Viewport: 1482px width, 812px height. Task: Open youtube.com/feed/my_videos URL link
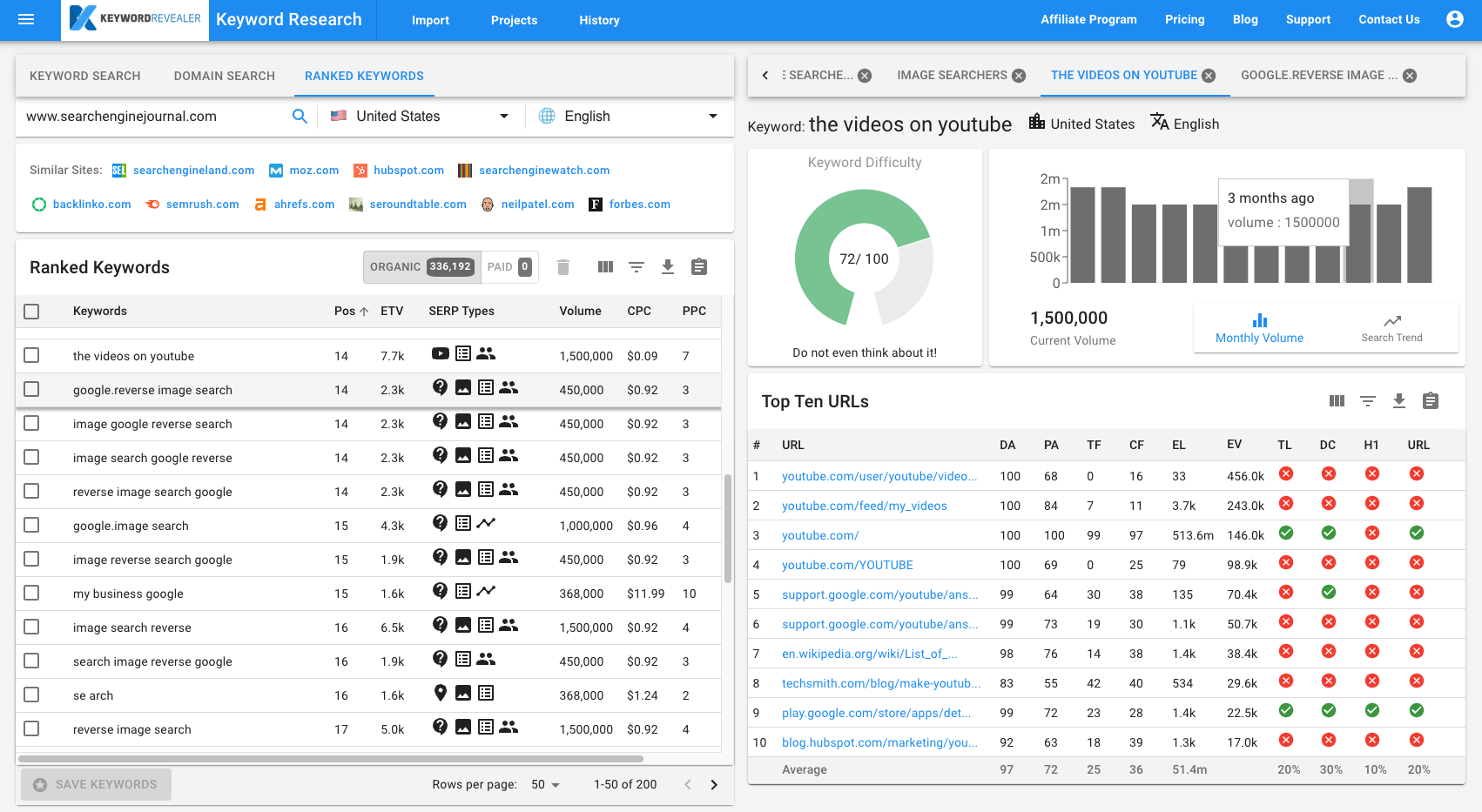(864, 506)
